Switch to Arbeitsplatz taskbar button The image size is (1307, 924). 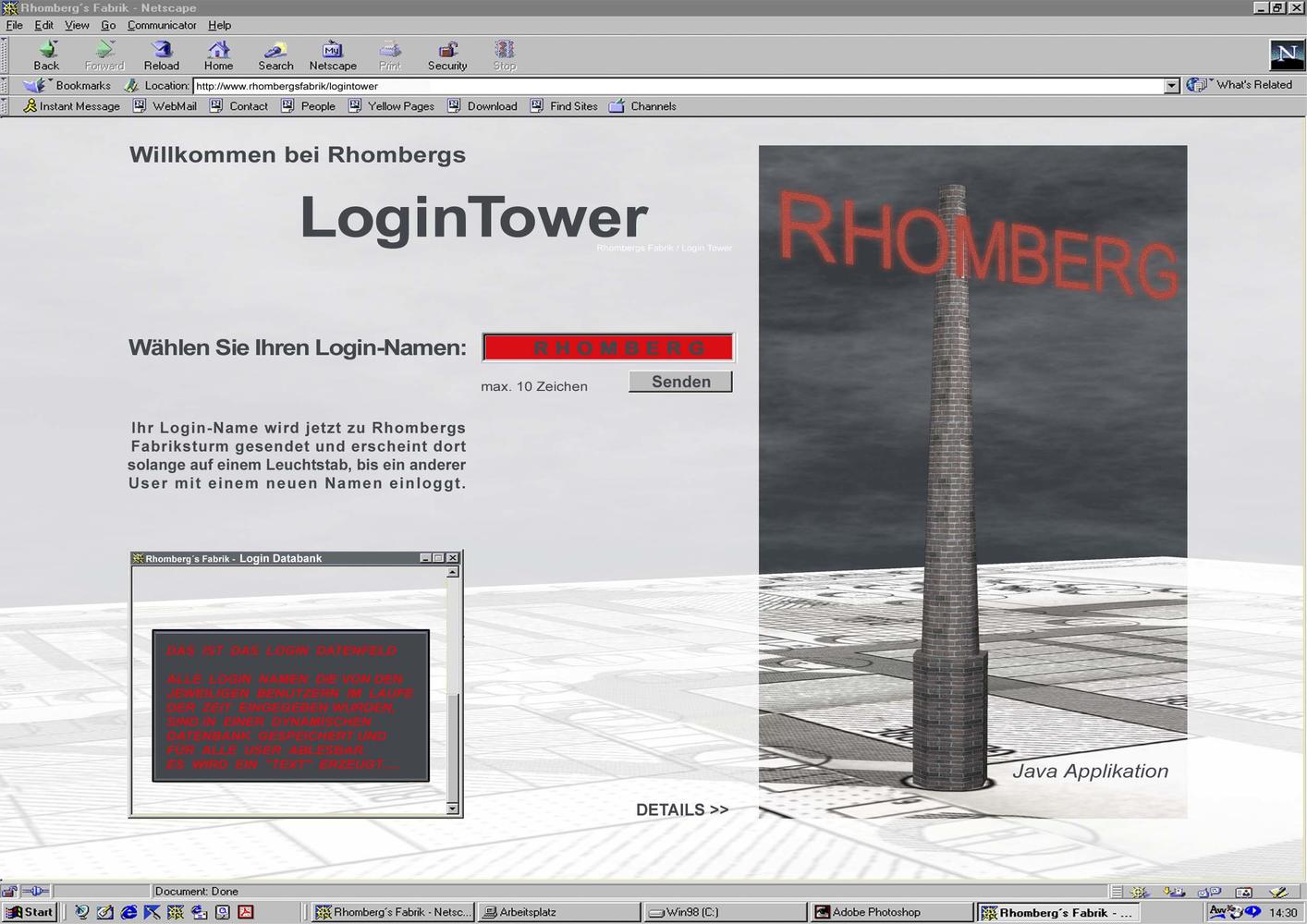click(x=559, y=912)
